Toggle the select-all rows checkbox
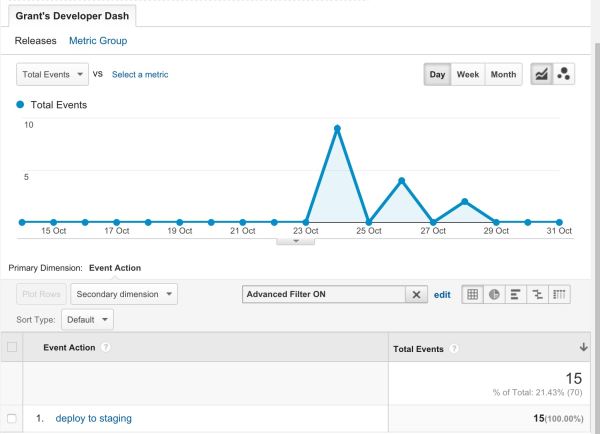The image size is (600, 434). tap(12, 347)
